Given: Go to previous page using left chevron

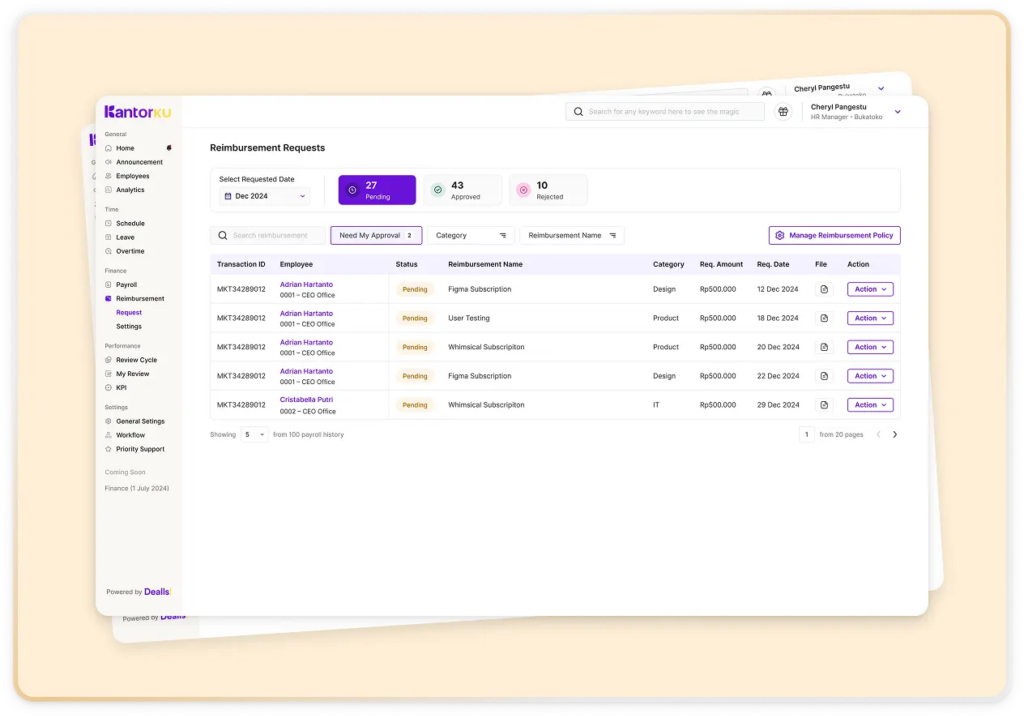Looking at the screenshot, I should coord(879,435).
